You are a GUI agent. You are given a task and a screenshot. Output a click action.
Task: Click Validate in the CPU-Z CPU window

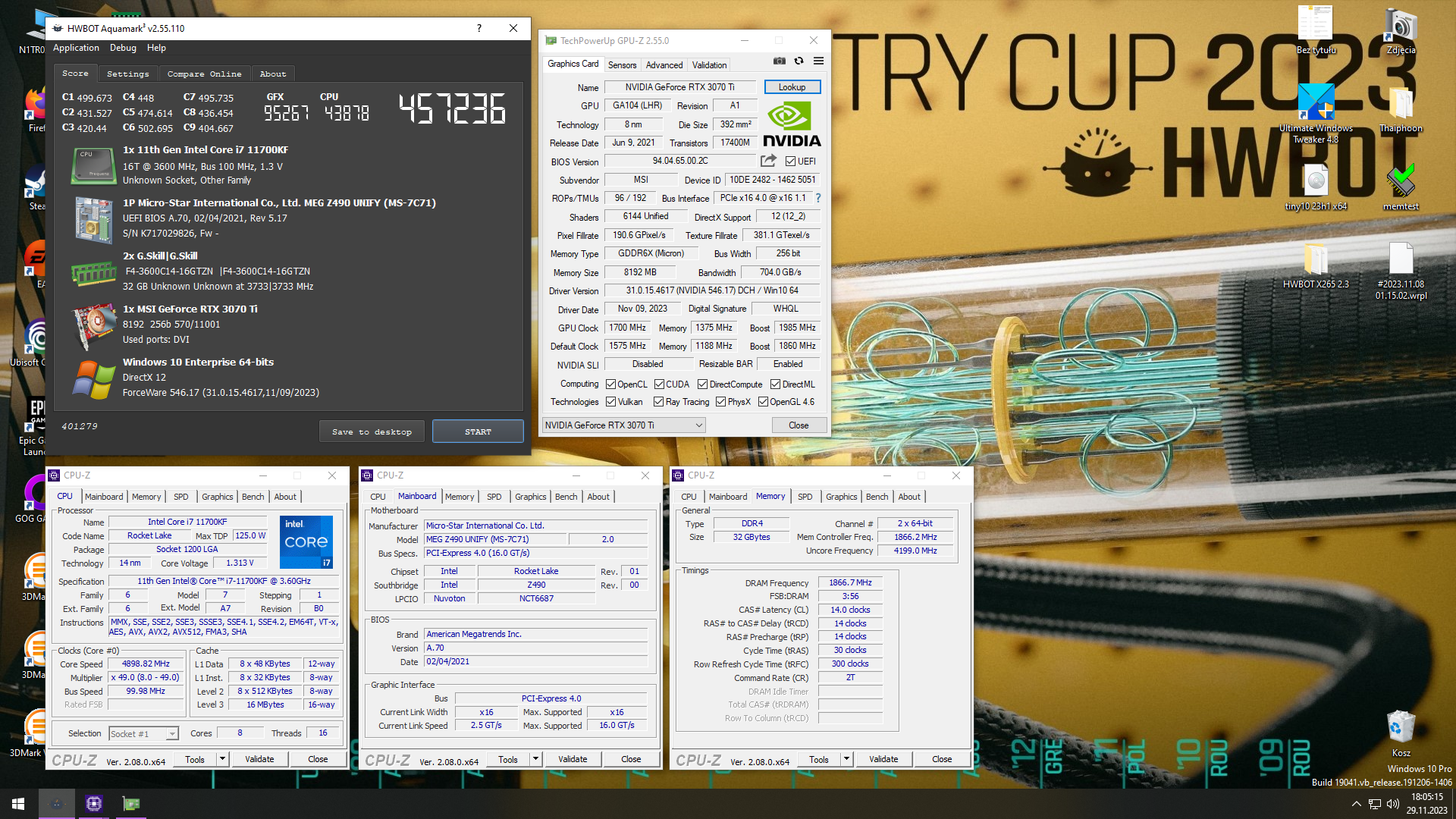259,759
